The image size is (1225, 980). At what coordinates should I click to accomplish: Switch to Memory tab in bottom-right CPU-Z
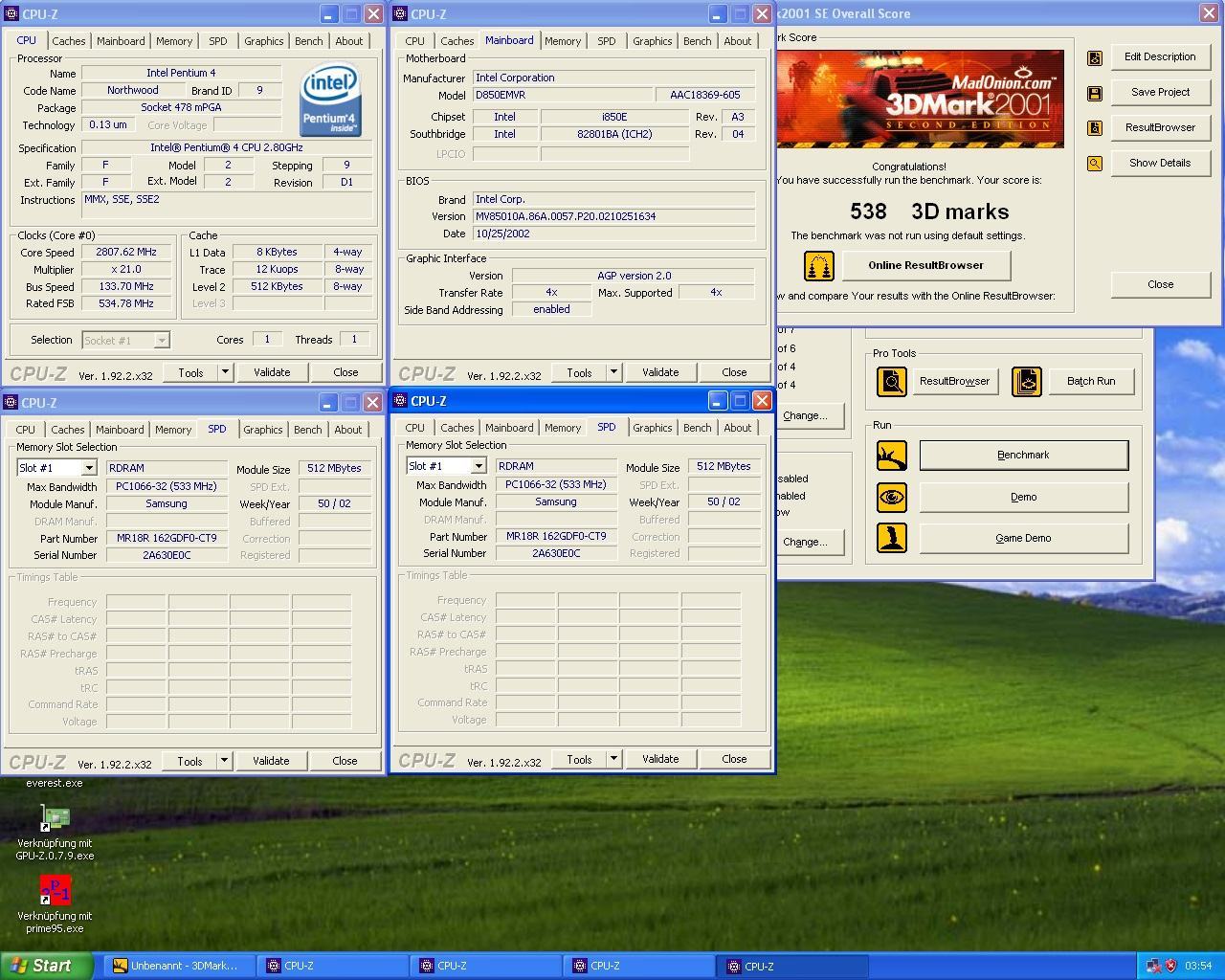point(562,428)
